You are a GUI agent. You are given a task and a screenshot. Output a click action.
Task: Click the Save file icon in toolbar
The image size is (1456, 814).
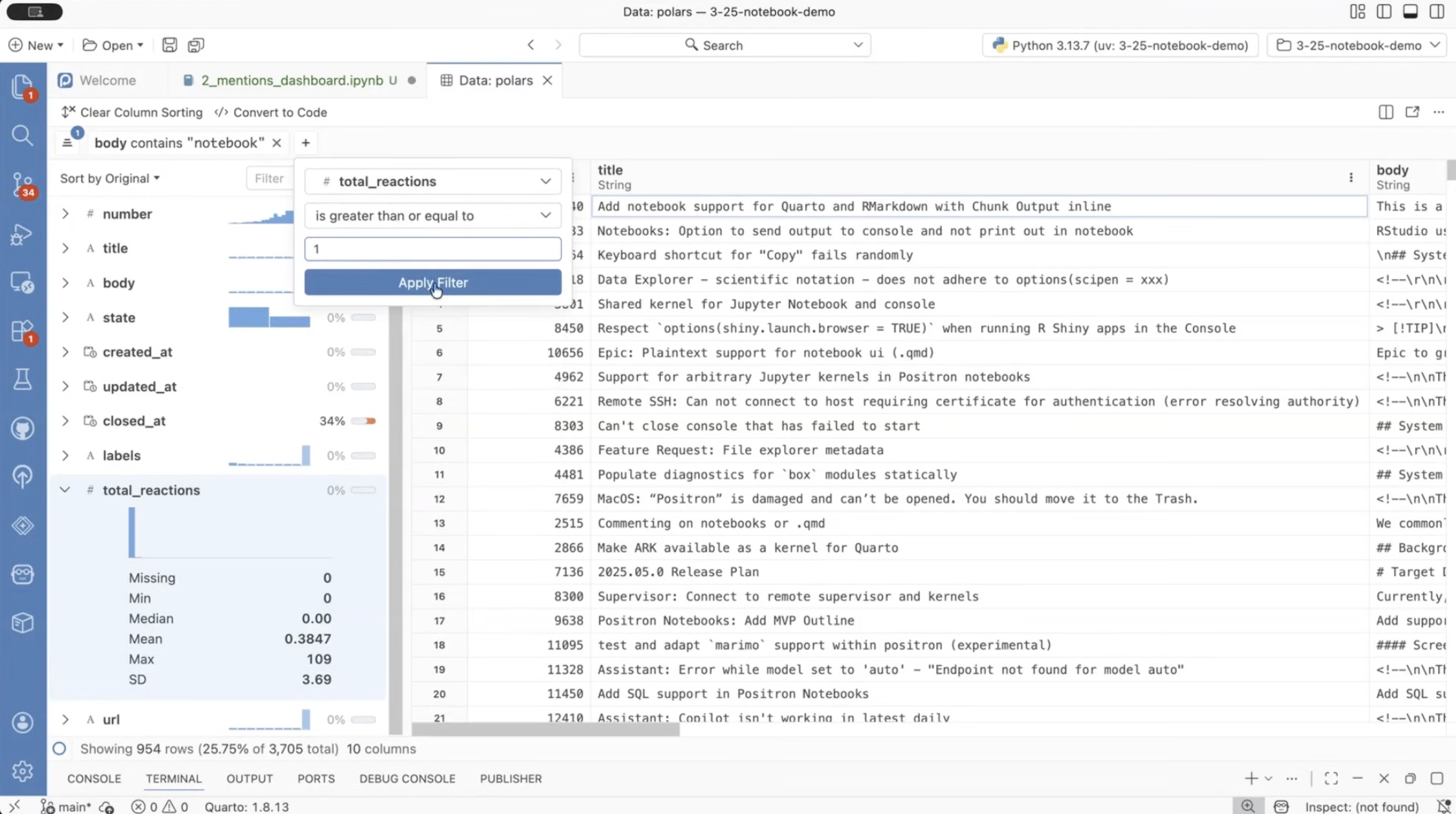coord(169,45)
